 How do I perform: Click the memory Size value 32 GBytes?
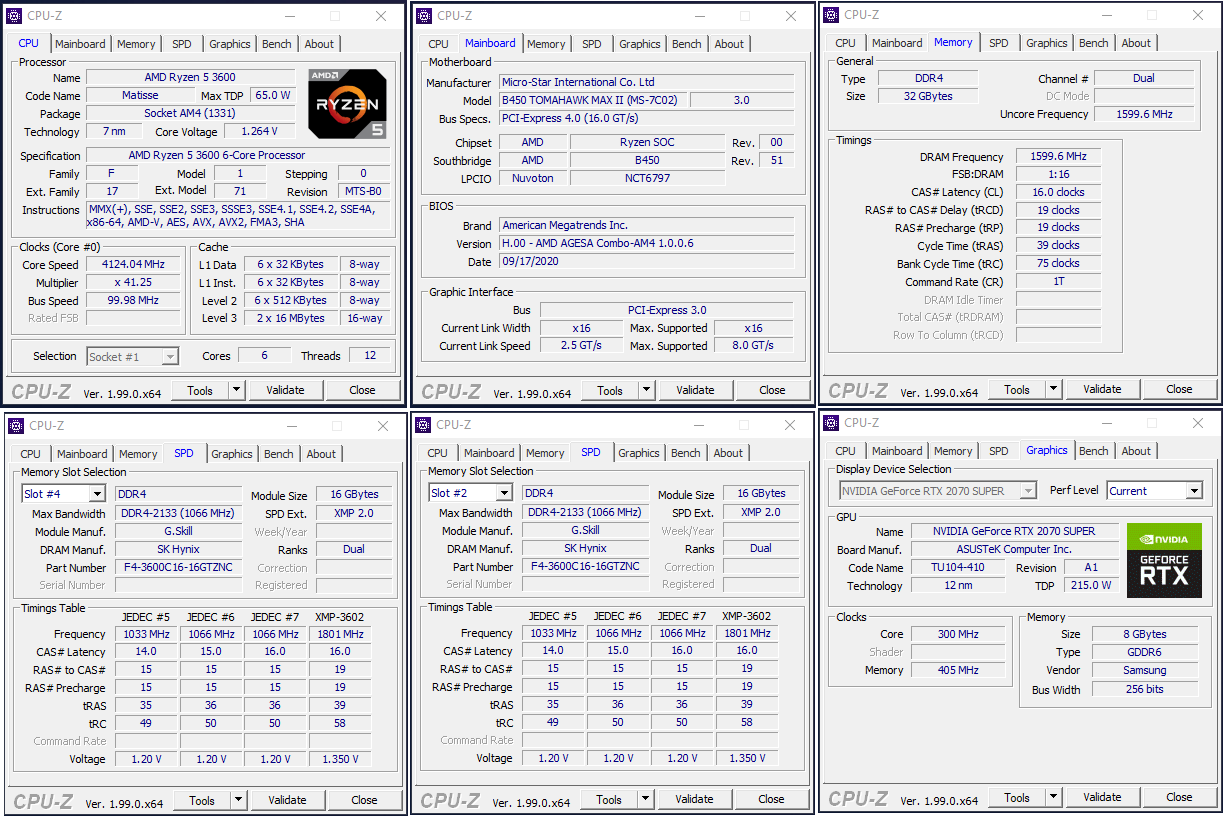(x=928, y=97)
